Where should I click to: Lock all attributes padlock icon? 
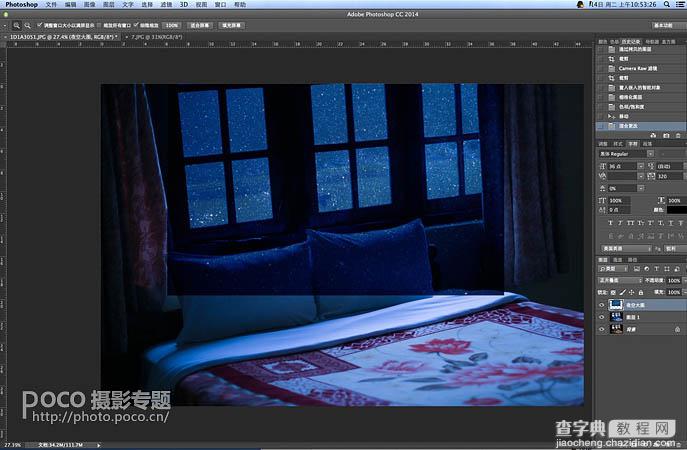[x=641, y=292]
